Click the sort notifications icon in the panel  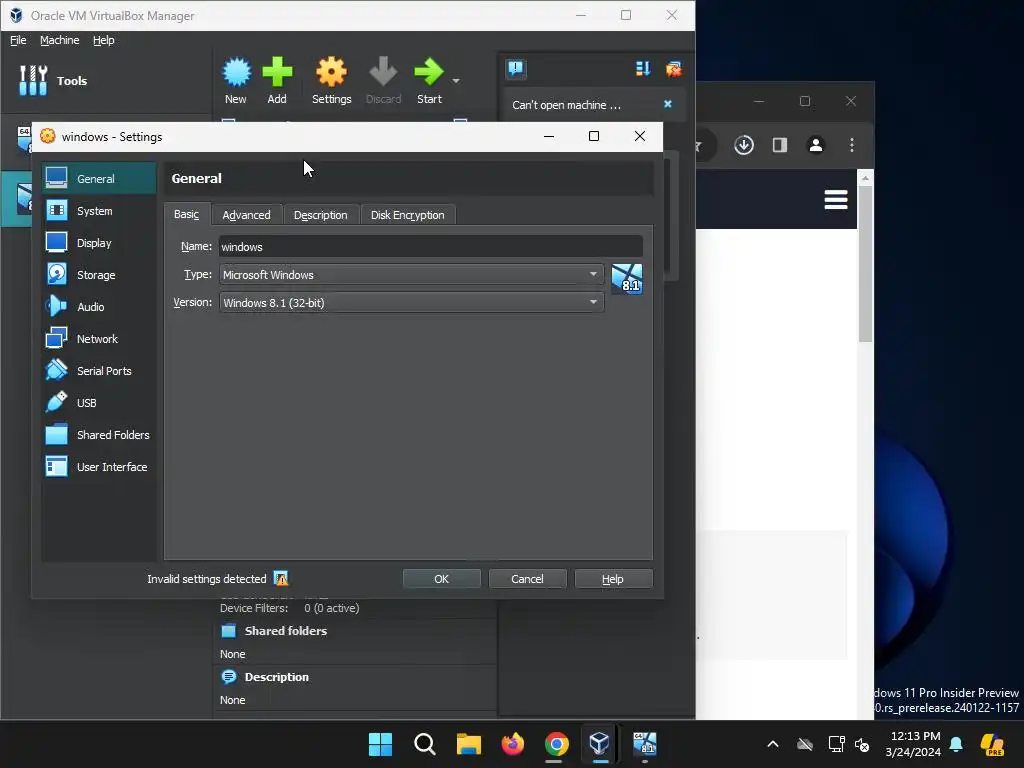[x=643, y=68]
